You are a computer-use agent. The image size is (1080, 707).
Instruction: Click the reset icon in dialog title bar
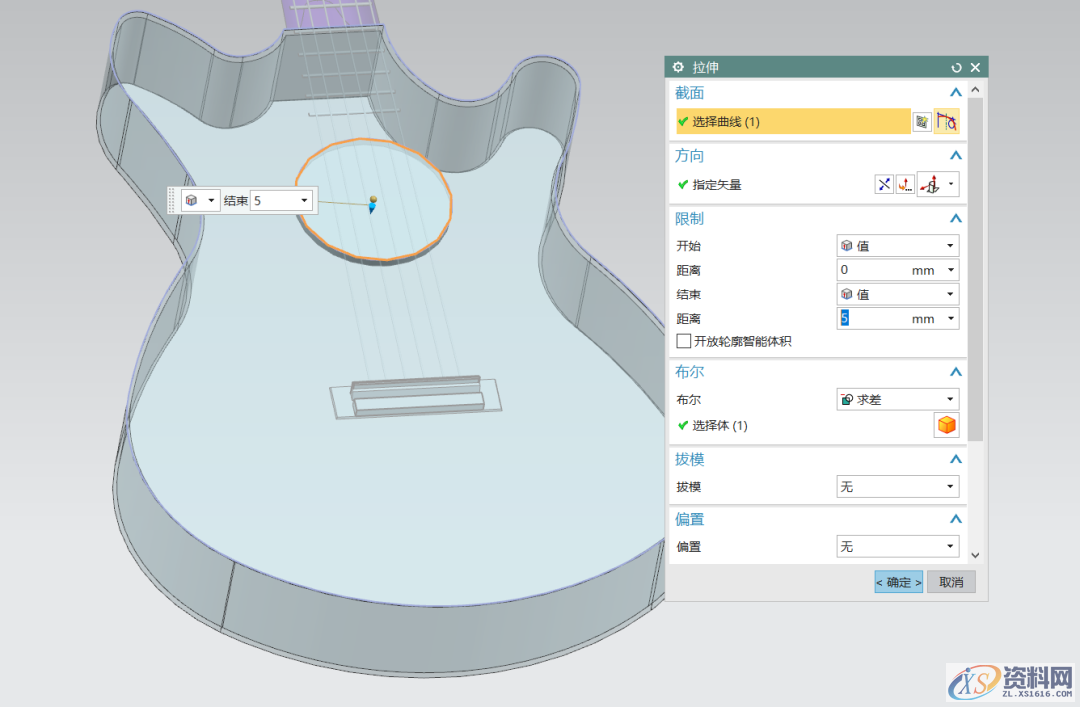point(957,67)
